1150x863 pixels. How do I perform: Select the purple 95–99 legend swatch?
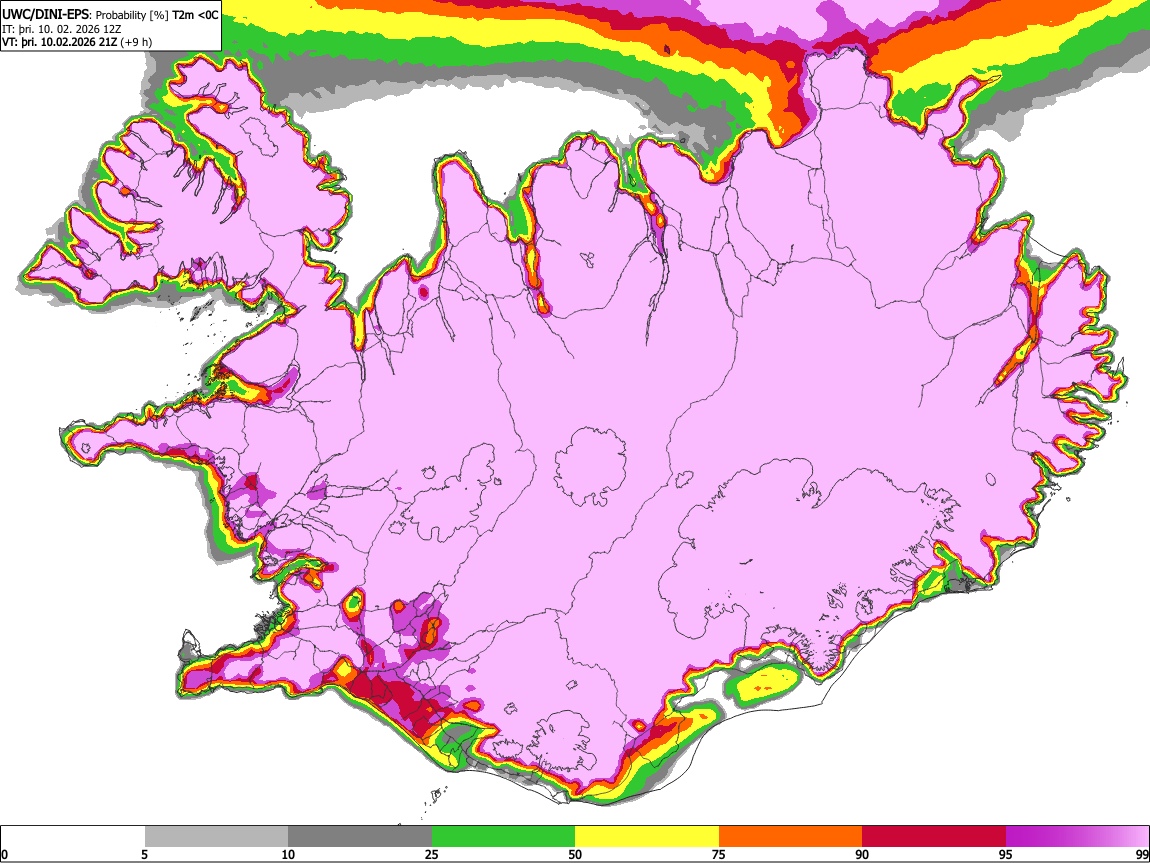click(x=1077, y=837)
